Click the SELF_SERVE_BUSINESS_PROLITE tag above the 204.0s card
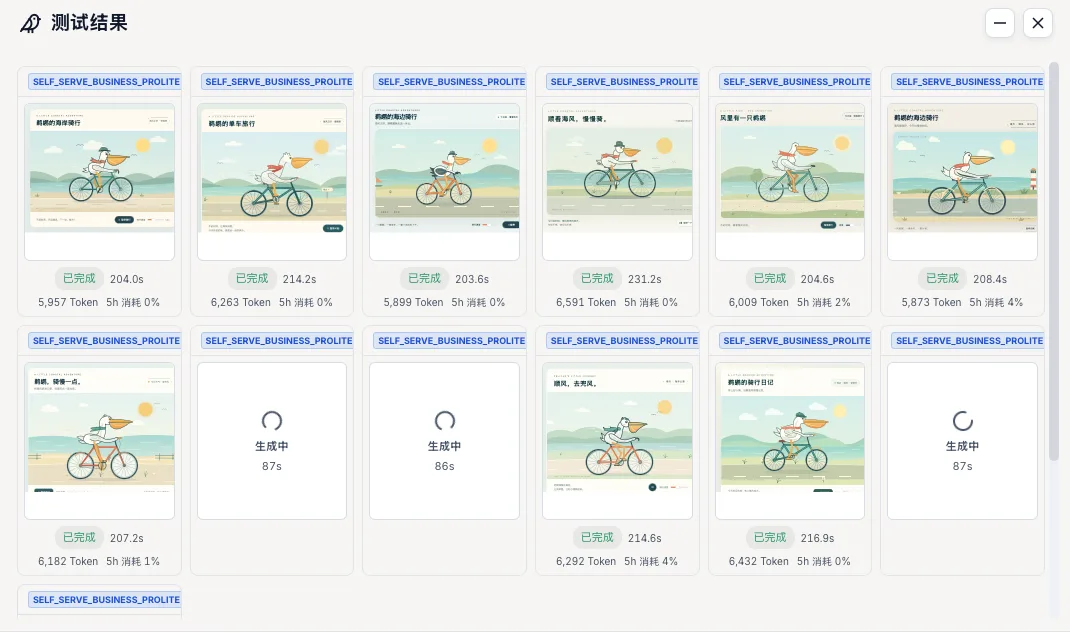The image size is (1070, 633). (105, 82)
